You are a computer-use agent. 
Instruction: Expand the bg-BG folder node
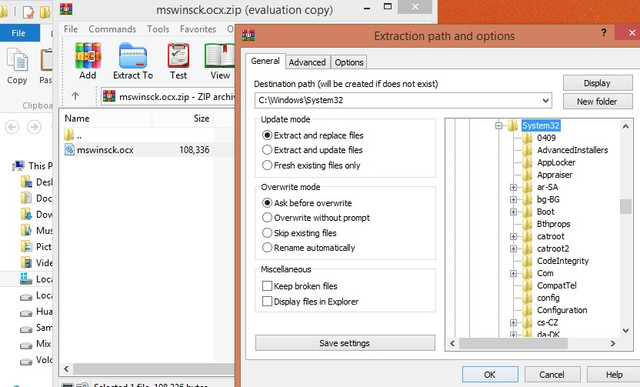coord(513,200)
